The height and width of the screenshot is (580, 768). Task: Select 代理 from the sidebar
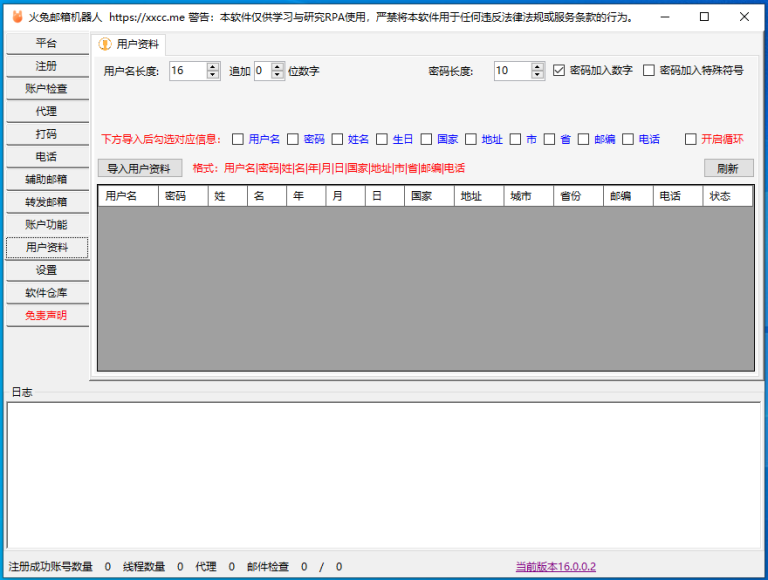point(47,111)
